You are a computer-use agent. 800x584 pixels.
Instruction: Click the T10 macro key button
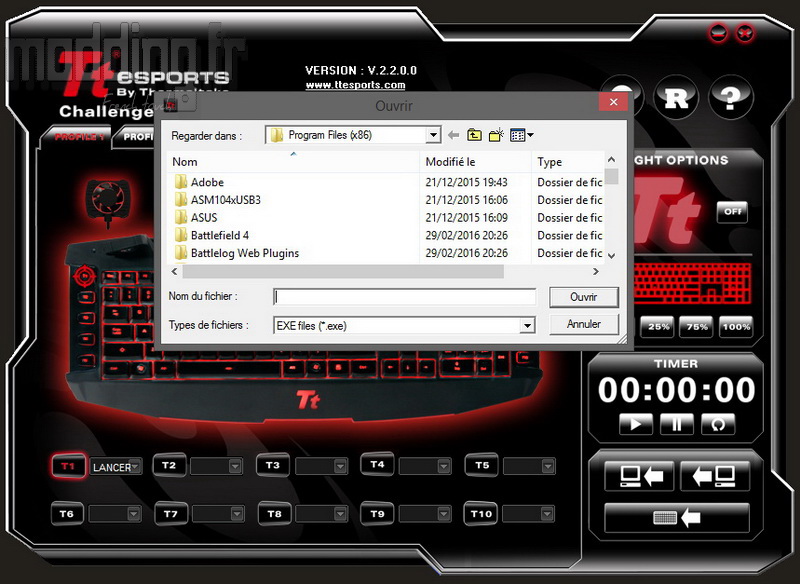pyautogui.click(x=481, y=514)
